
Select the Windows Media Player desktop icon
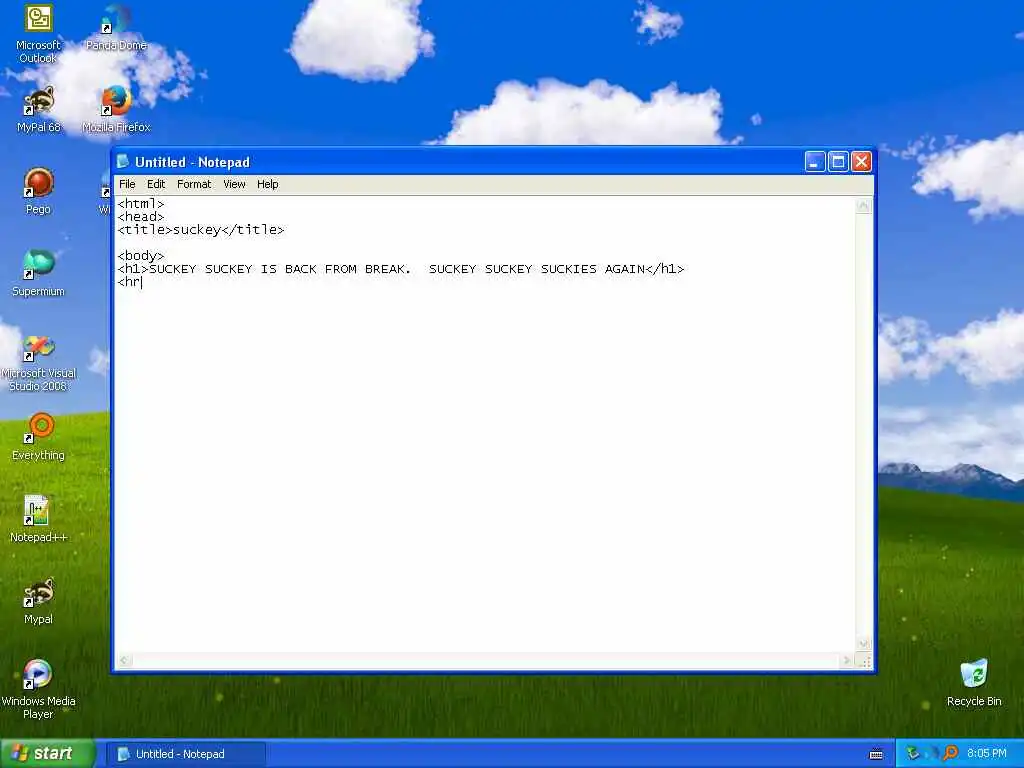pyautogui.click(x=39, y=690)
